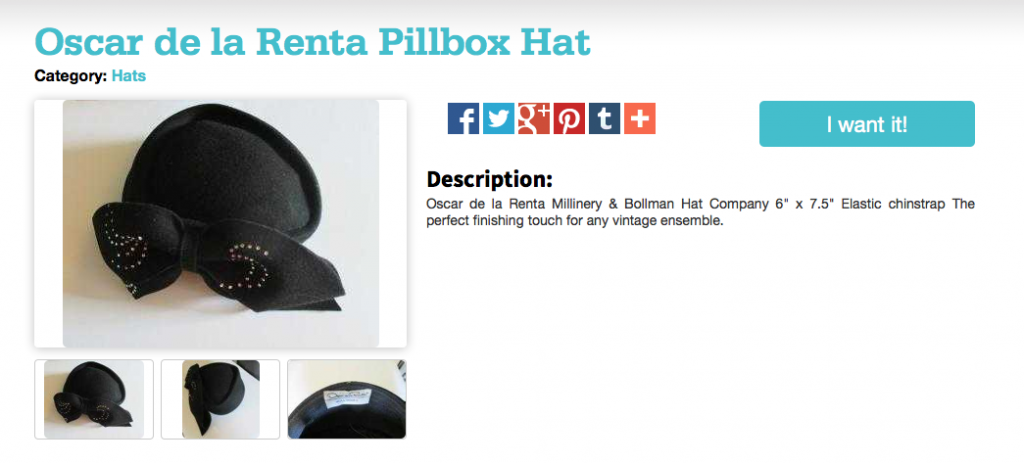
Task: Open more sharing options plus icon
Action: click(x=639, y=118)
